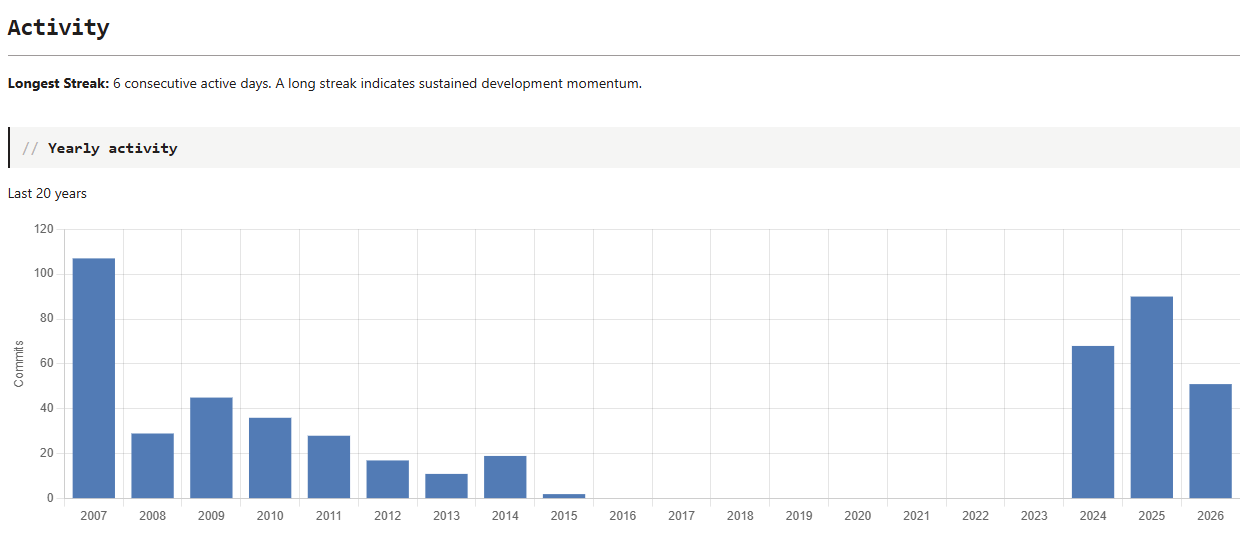Click the 2009 commits bar
The height and width of the screenshot is (540, 1249).
(x=211, y=448)
